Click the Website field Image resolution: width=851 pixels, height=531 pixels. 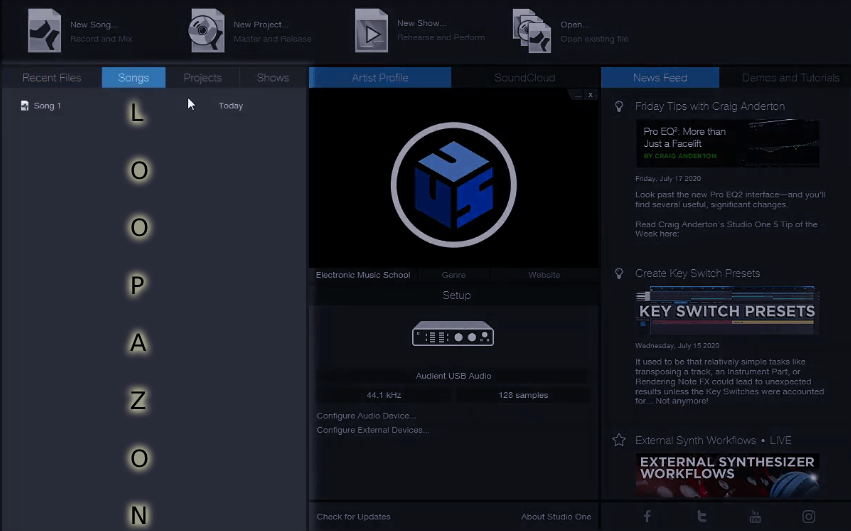544,275
